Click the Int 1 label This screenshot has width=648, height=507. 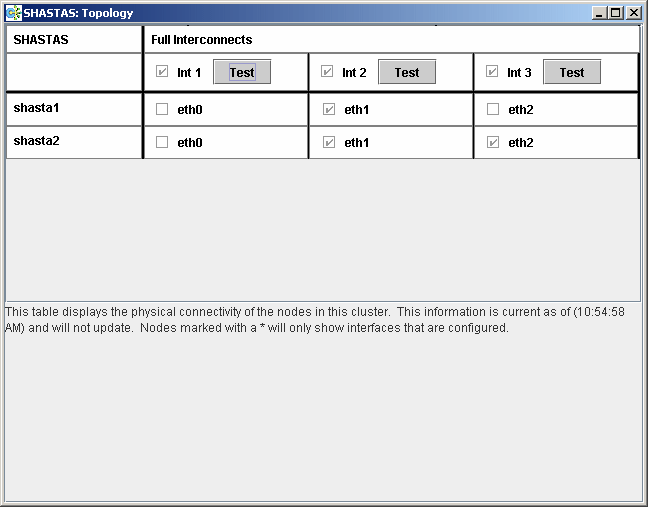(x=189, y=73)
